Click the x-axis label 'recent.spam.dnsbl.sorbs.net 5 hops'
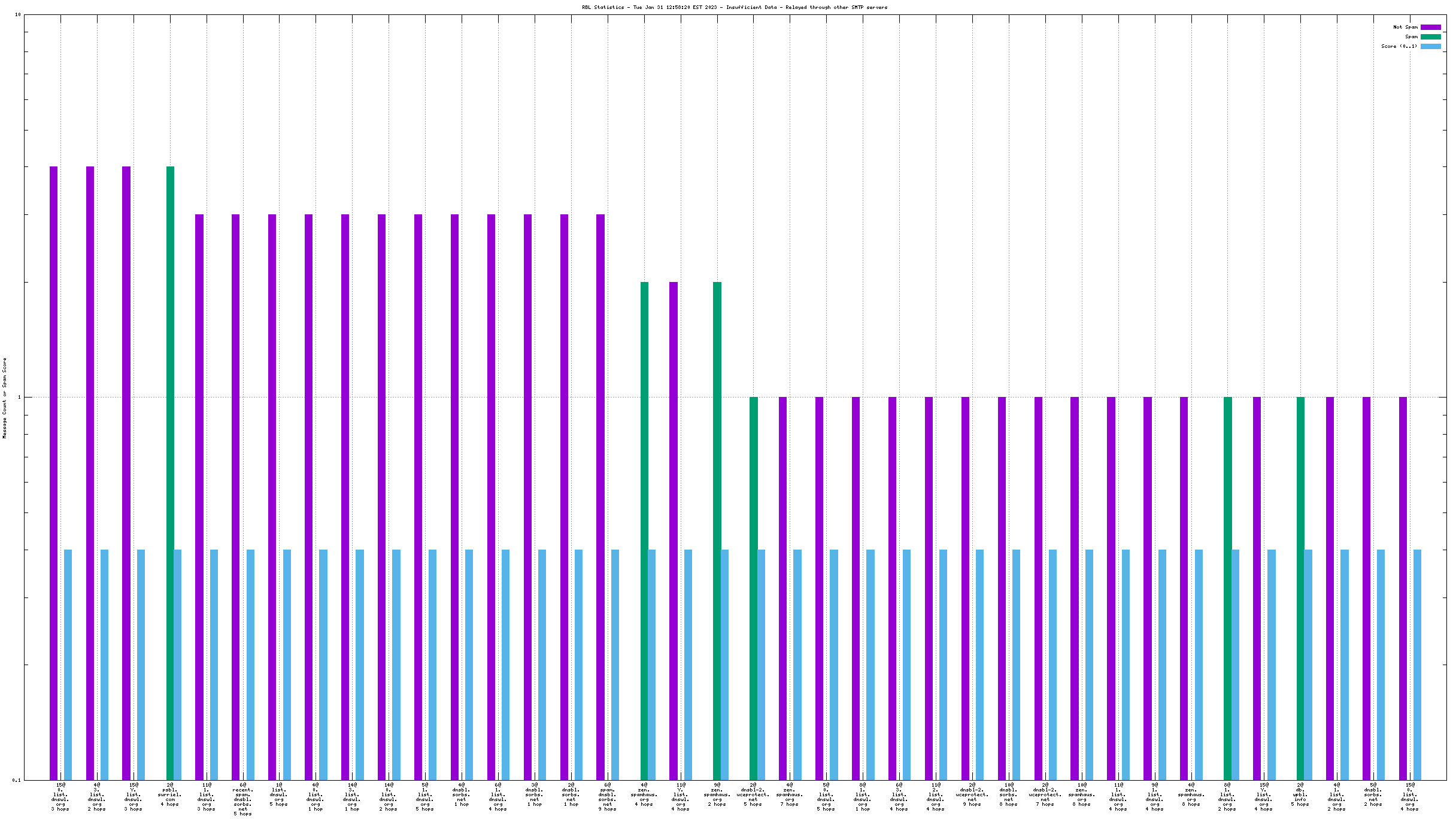 point(243,799)
